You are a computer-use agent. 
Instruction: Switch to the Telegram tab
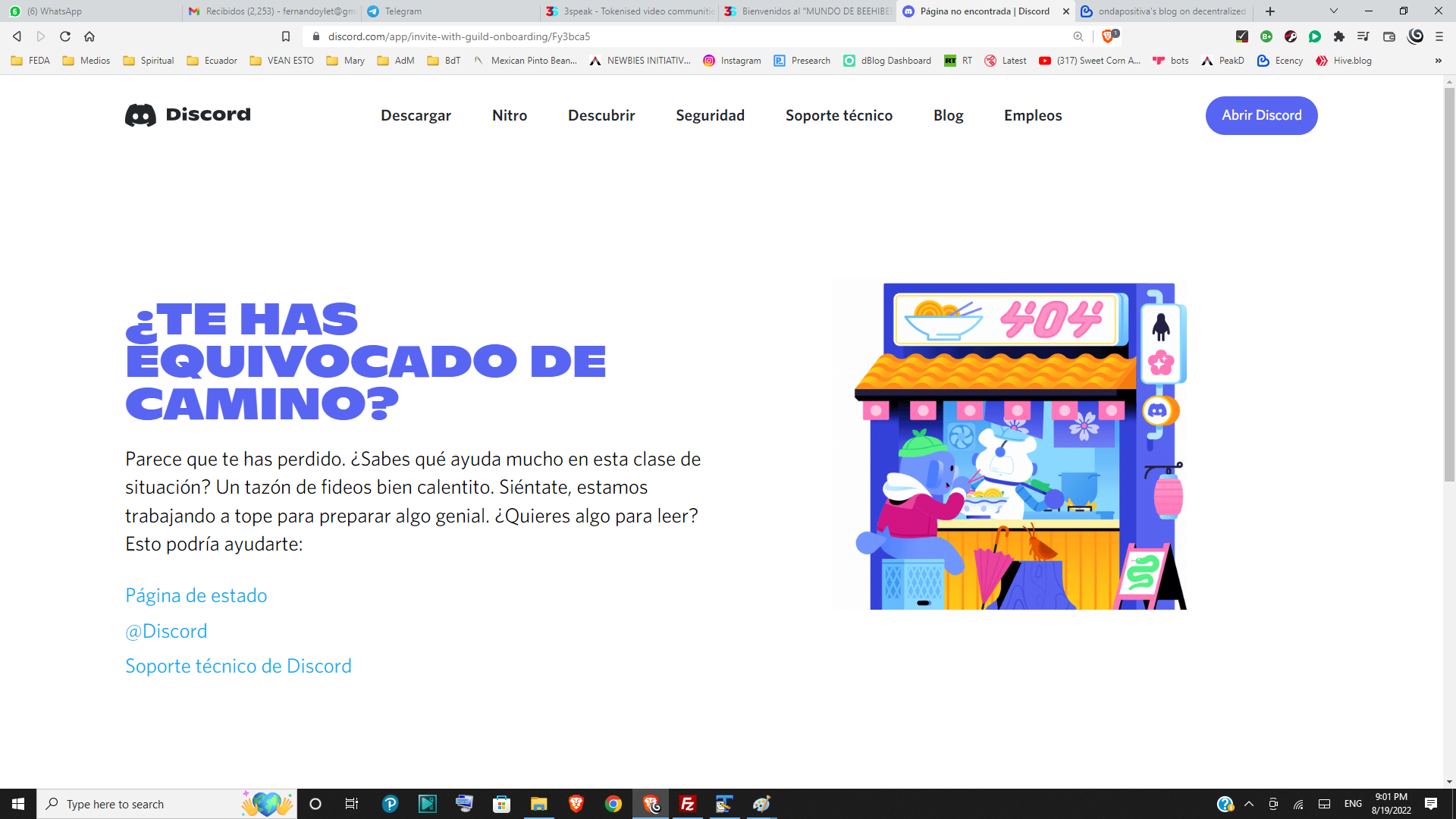(450, 11)
